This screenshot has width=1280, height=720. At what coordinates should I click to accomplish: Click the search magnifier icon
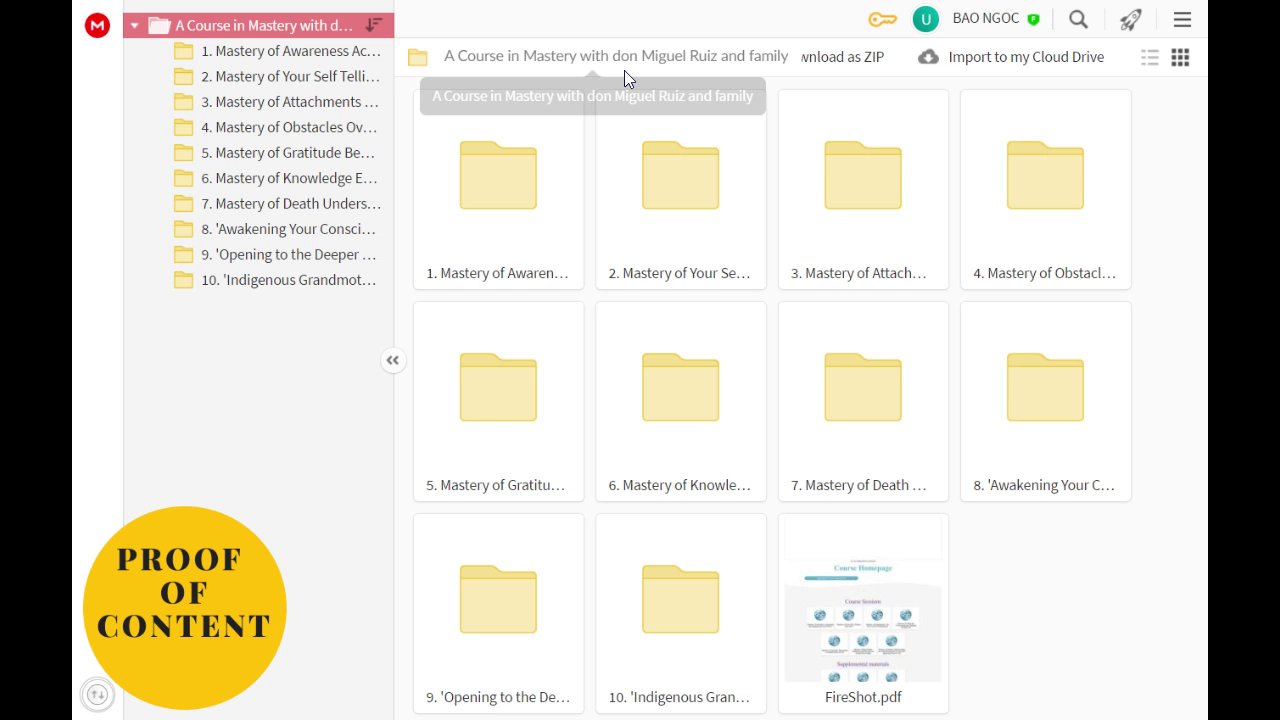coord(1078,19)
